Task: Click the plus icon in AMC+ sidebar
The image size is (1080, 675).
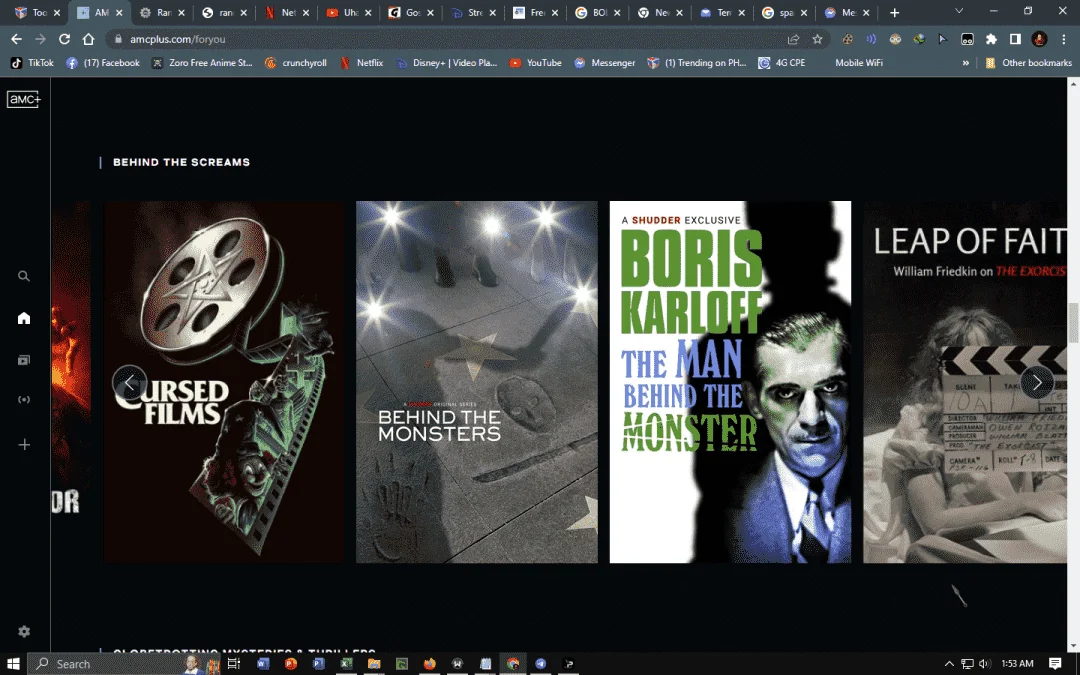Action: tap(24, 444)
